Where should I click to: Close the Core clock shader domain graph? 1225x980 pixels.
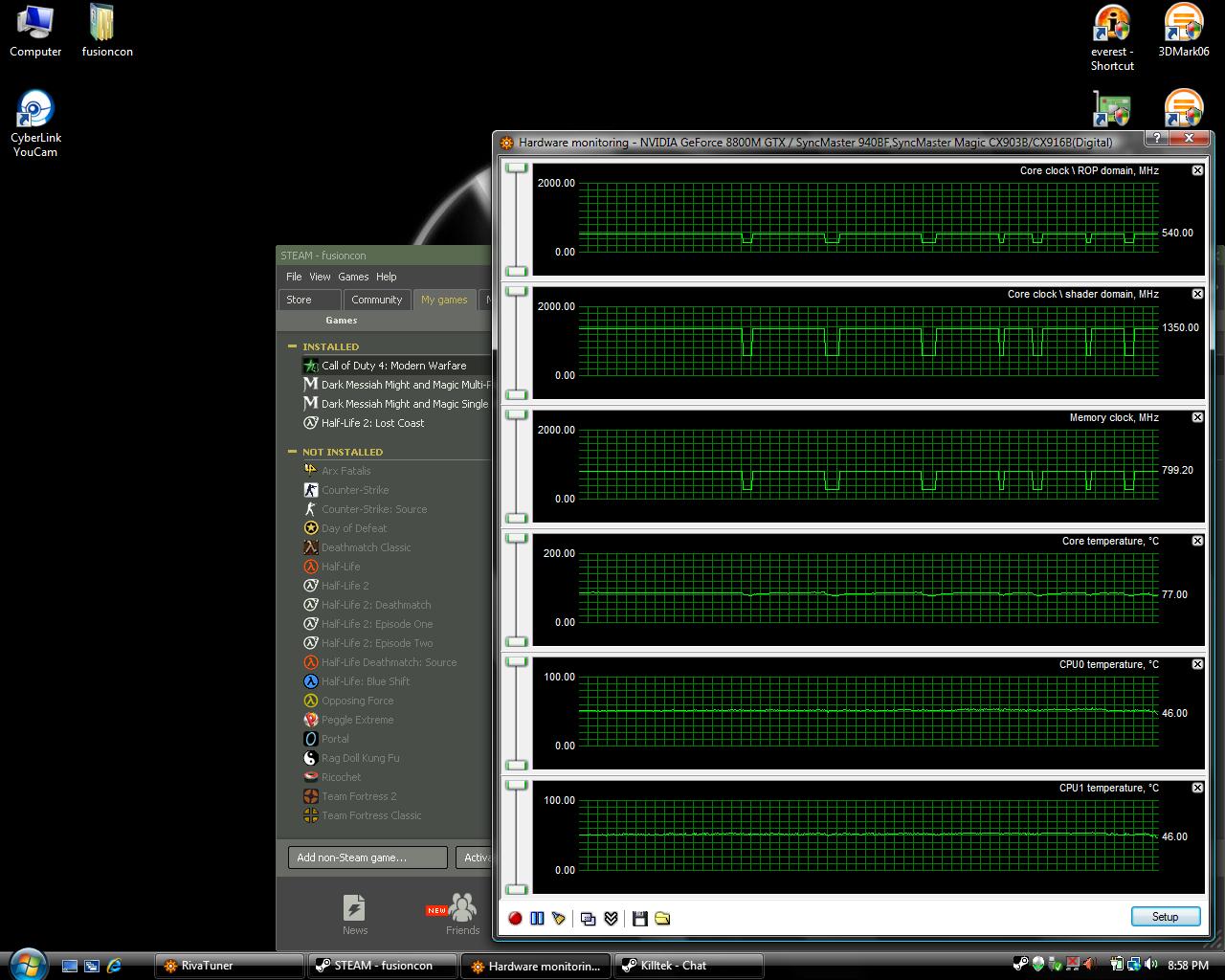(1197, 294)
